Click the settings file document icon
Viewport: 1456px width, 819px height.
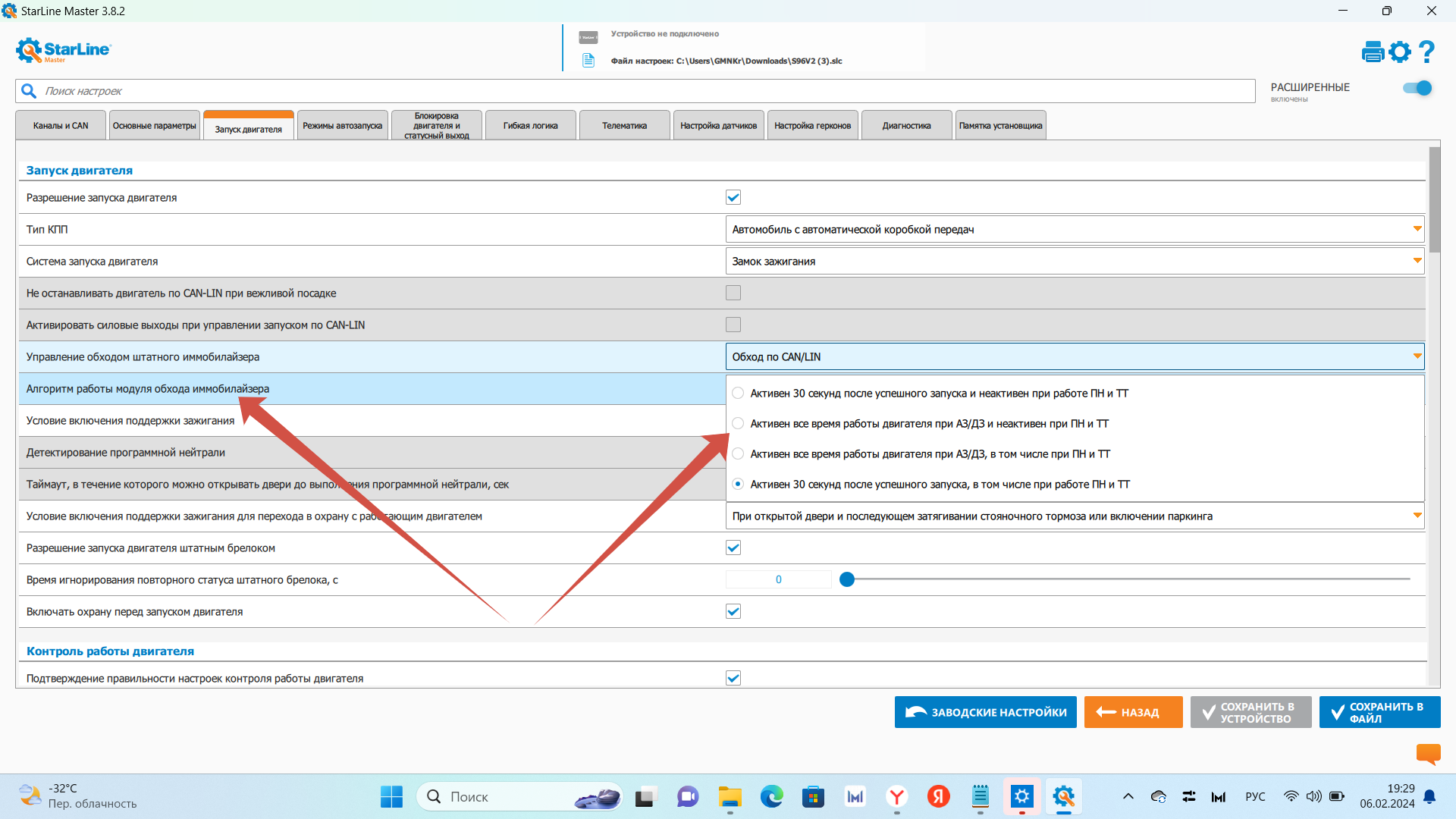[x=588, y=61]
